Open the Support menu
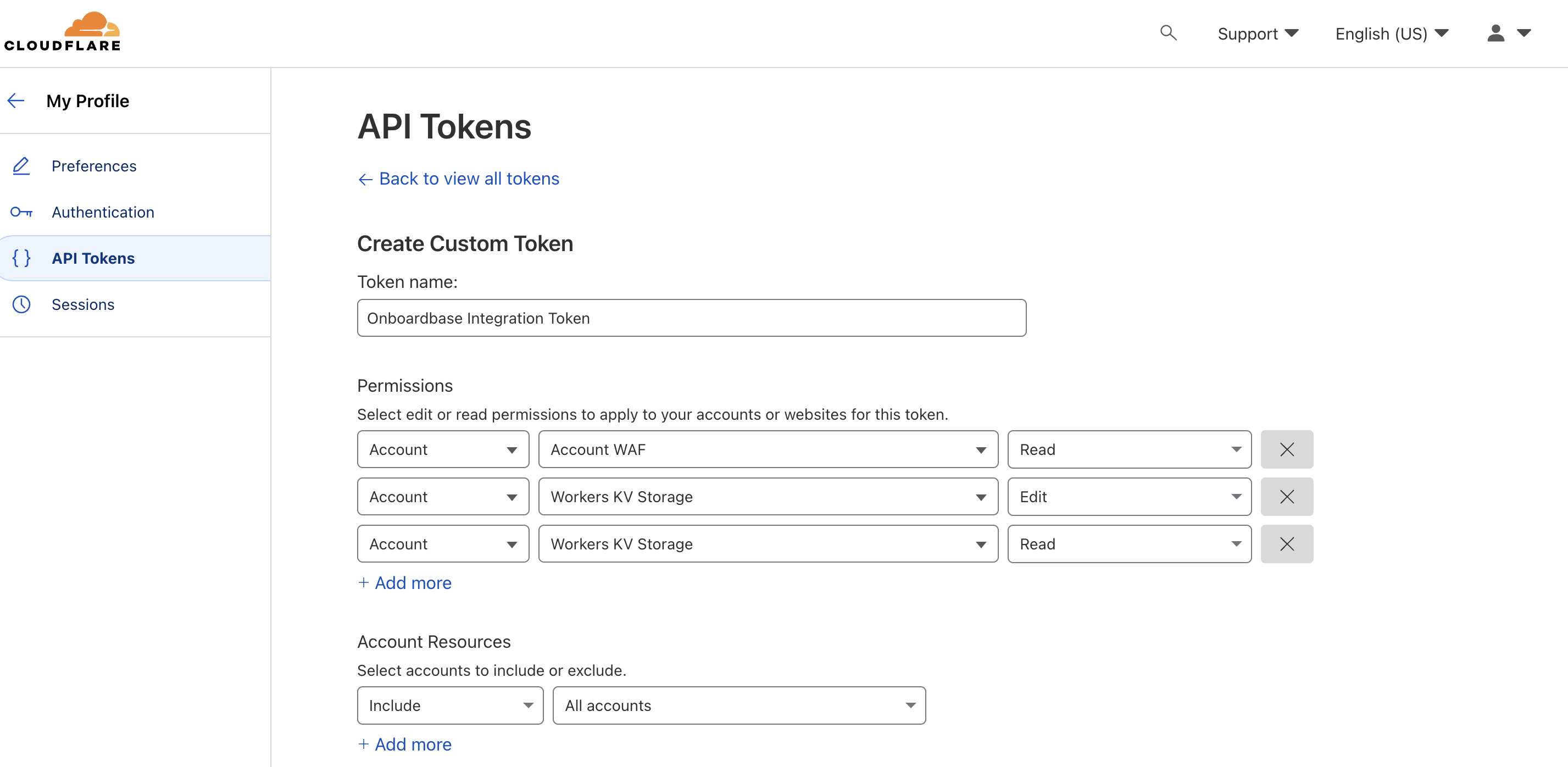 point(1257,34)
